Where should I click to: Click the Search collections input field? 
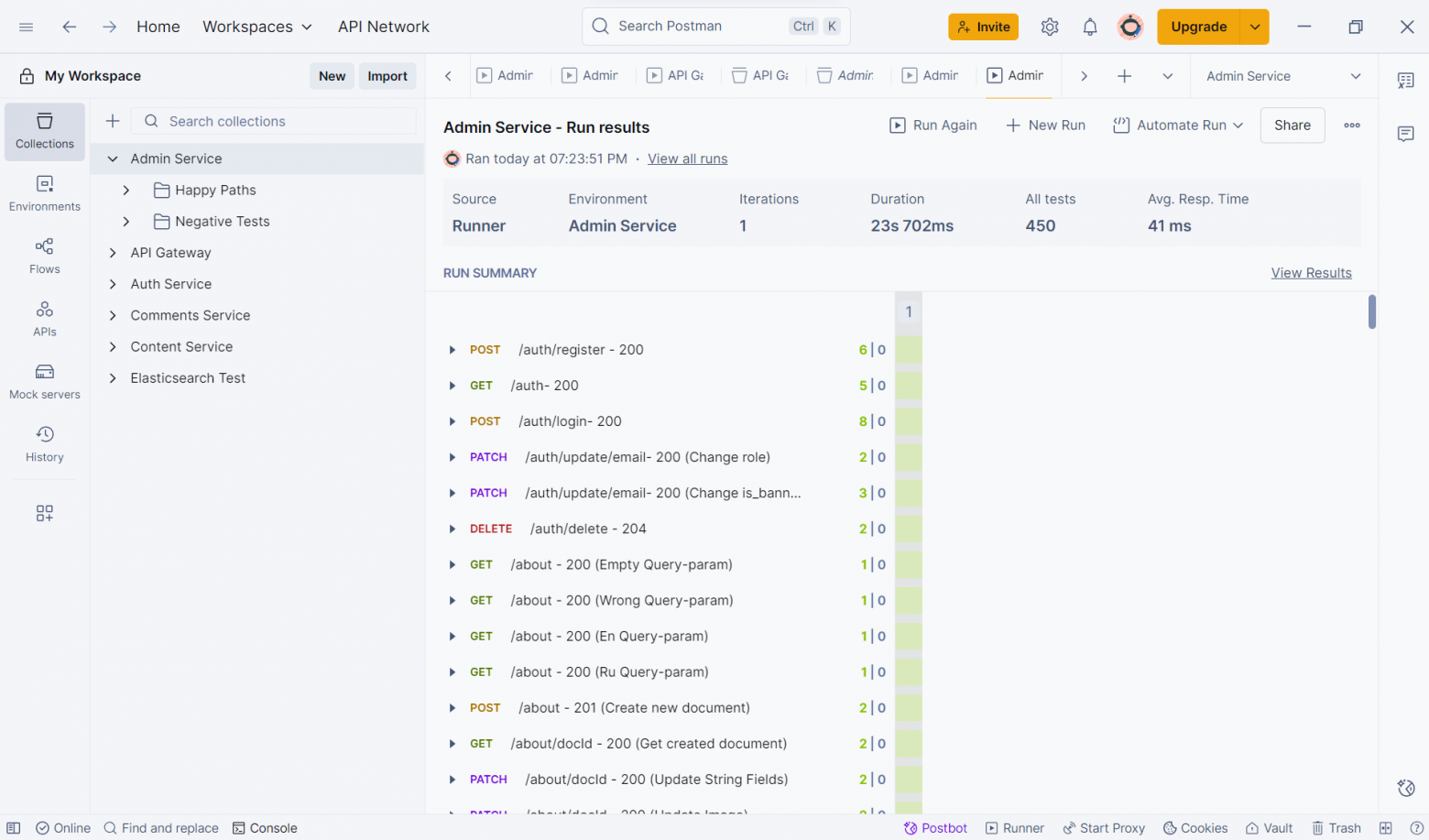(x=284, y=121)
